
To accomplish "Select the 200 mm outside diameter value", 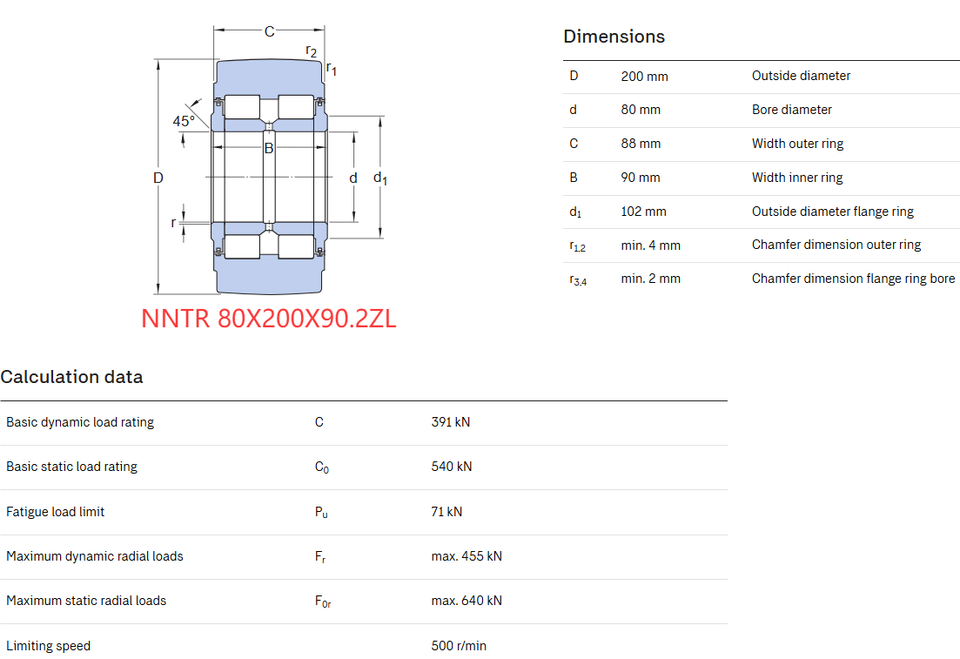I will point(644,77).
